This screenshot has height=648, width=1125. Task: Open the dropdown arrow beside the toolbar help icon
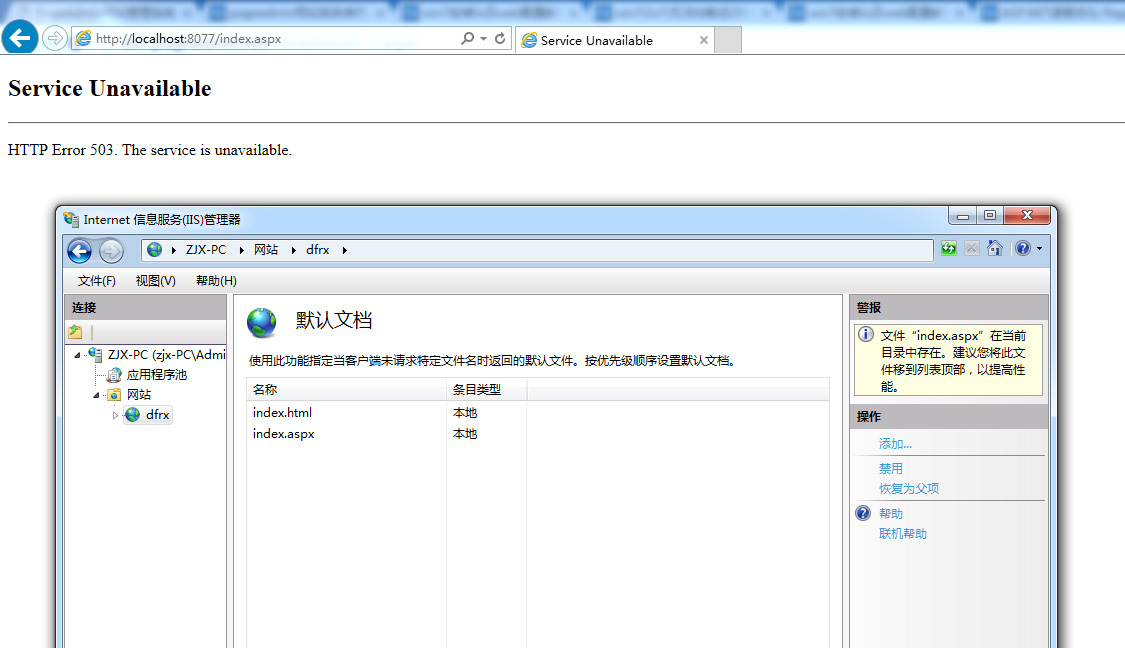(1039, 249)
